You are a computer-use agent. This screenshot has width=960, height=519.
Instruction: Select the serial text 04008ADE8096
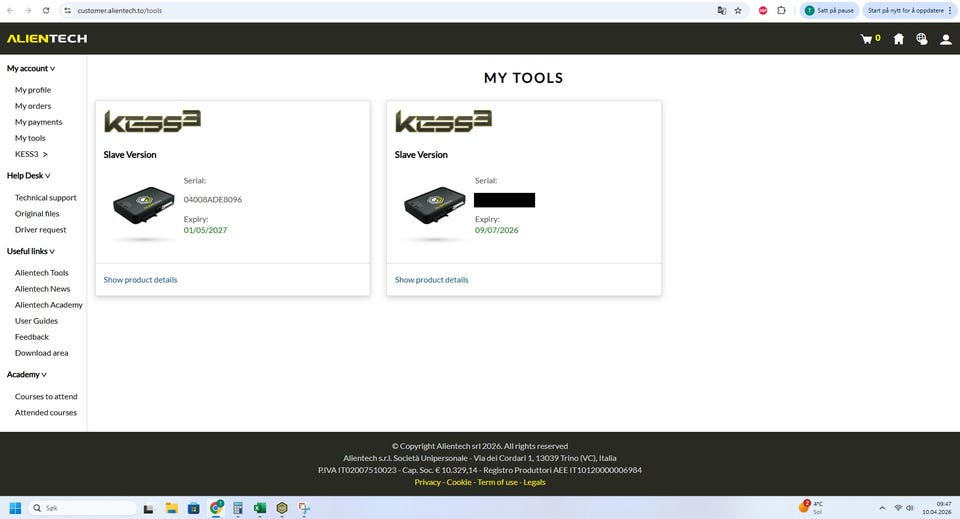click(212, 200)
